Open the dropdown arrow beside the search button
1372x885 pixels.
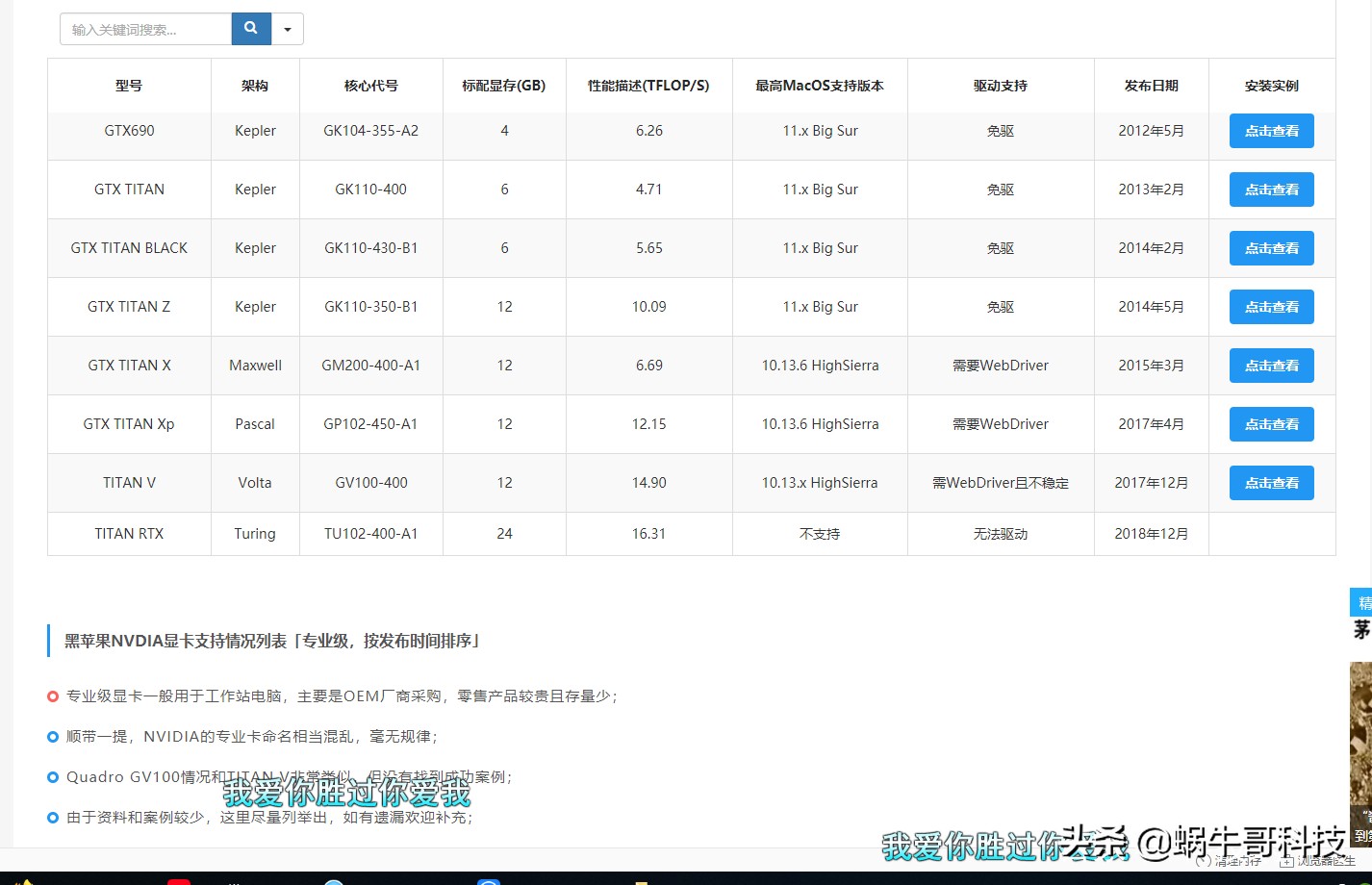click(x=287, y=28)
